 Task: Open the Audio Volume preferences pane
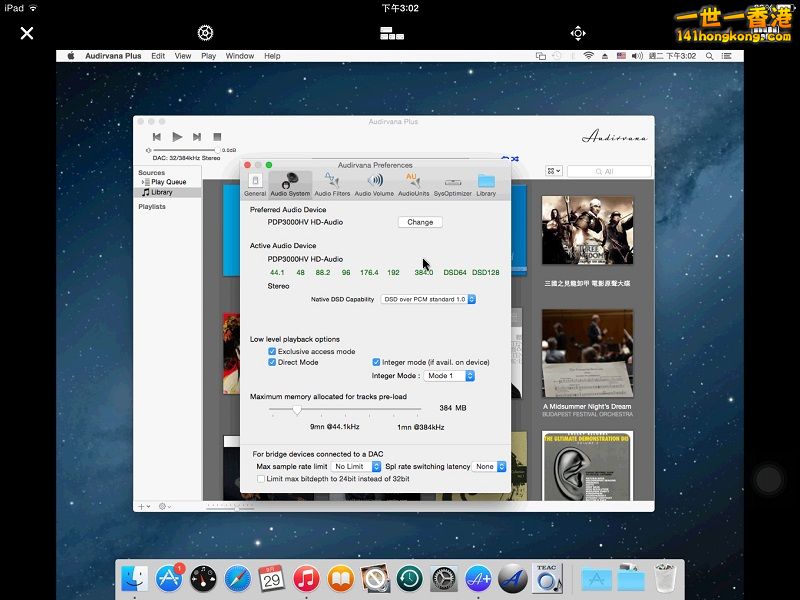[x=374, y=184]
